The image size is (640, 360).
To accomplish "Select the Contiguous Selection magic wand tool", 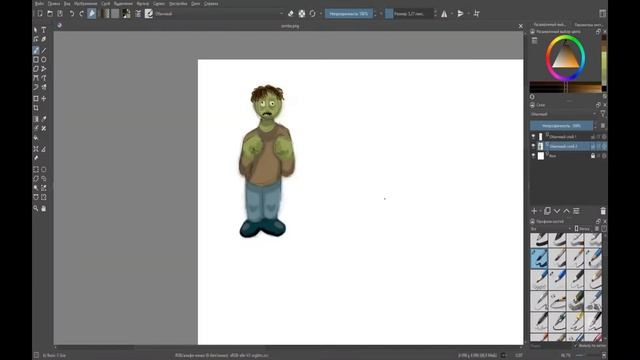I will 36,188.
